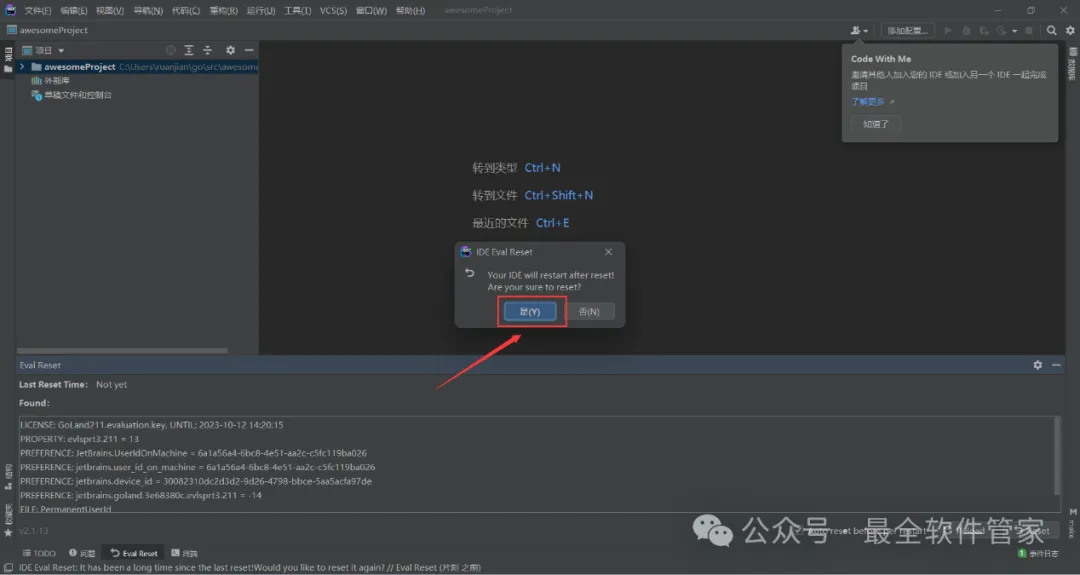The height and width of the screenshot is (575, 1080).
Task: Open the Code (代码) menu
Action: pyautogui.click(x=186, y=10)
